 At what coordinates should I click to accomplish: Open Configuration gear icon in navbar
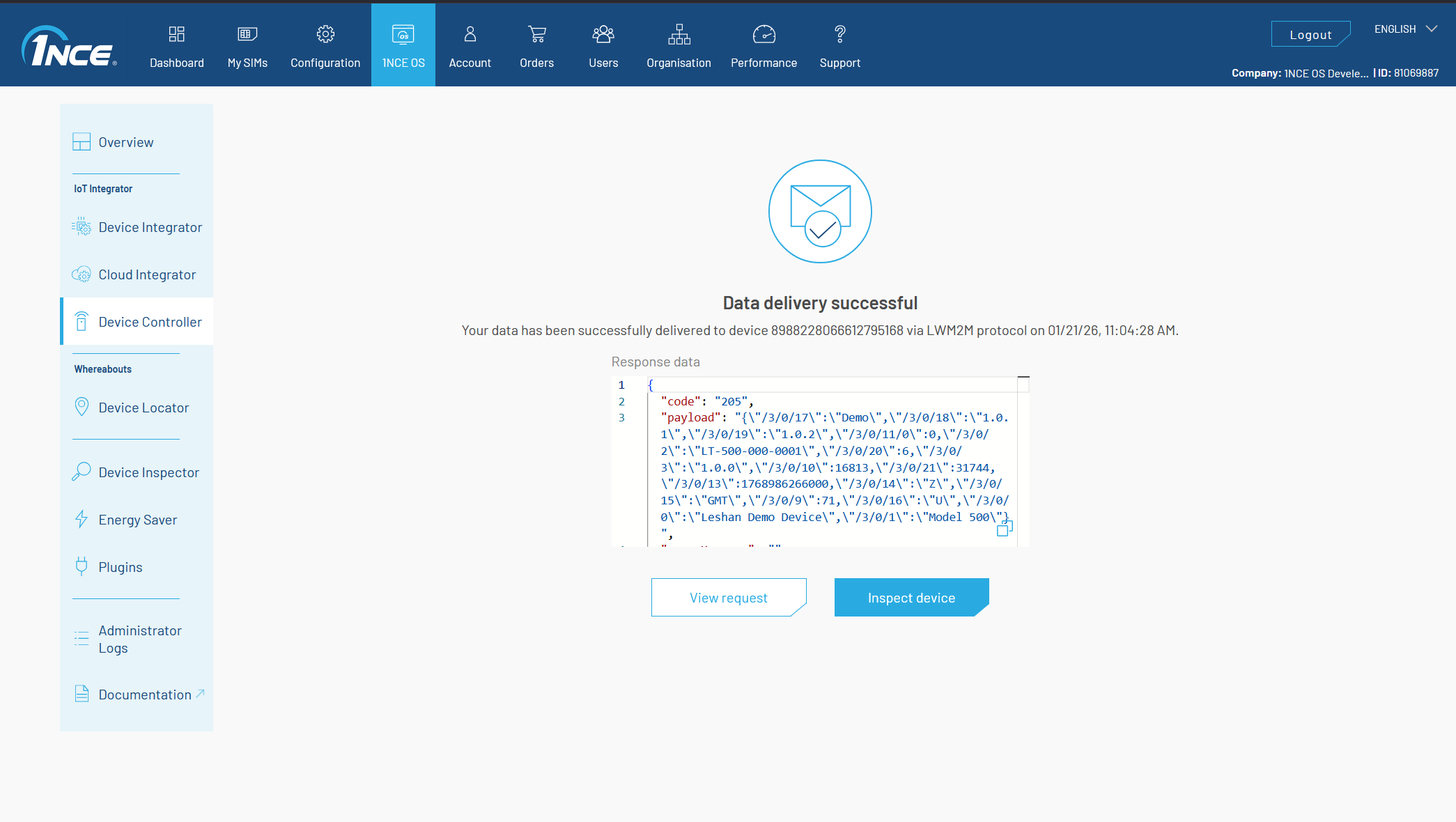(325, 34)
